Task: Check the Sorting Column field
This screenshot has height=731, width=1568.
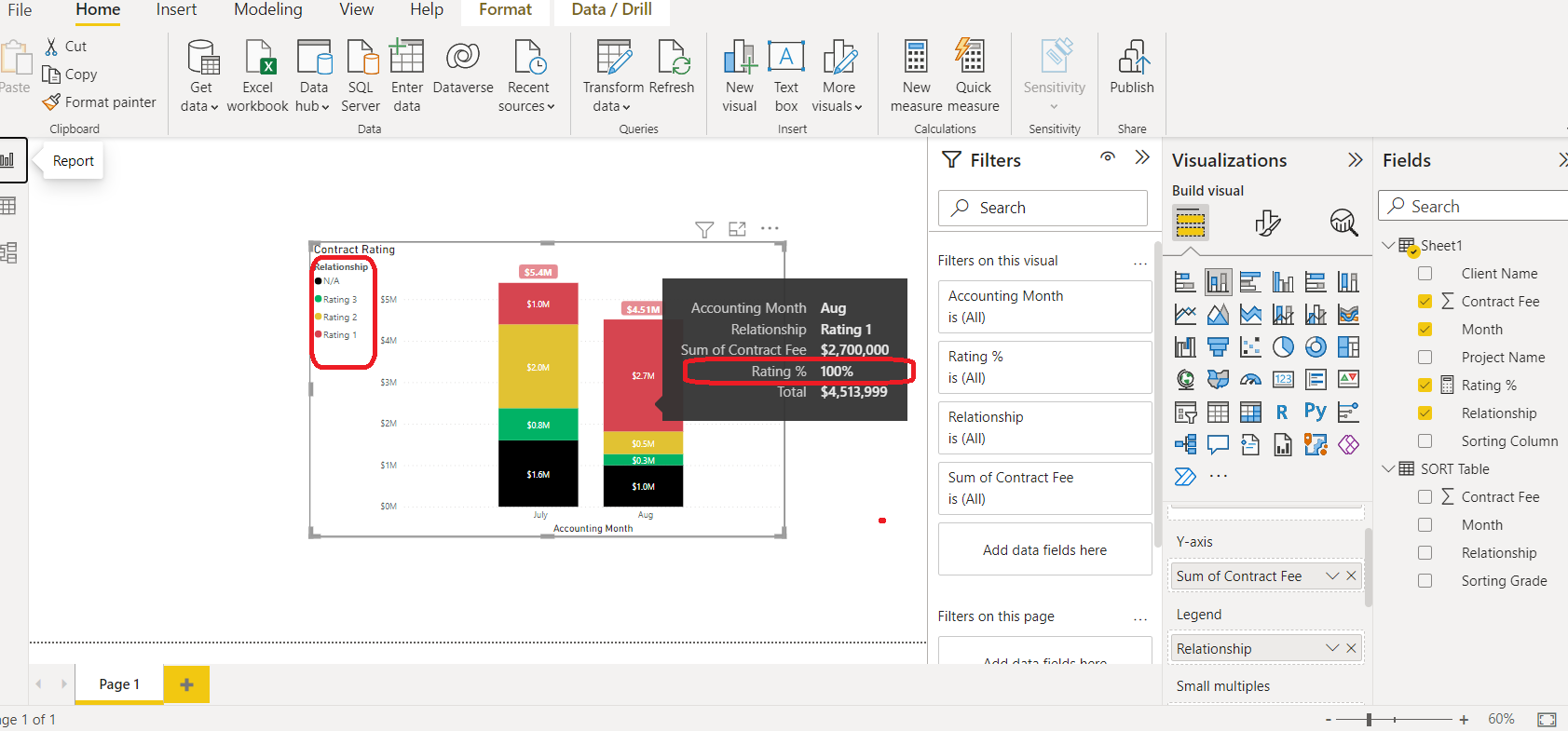Action: (1425, 441)
